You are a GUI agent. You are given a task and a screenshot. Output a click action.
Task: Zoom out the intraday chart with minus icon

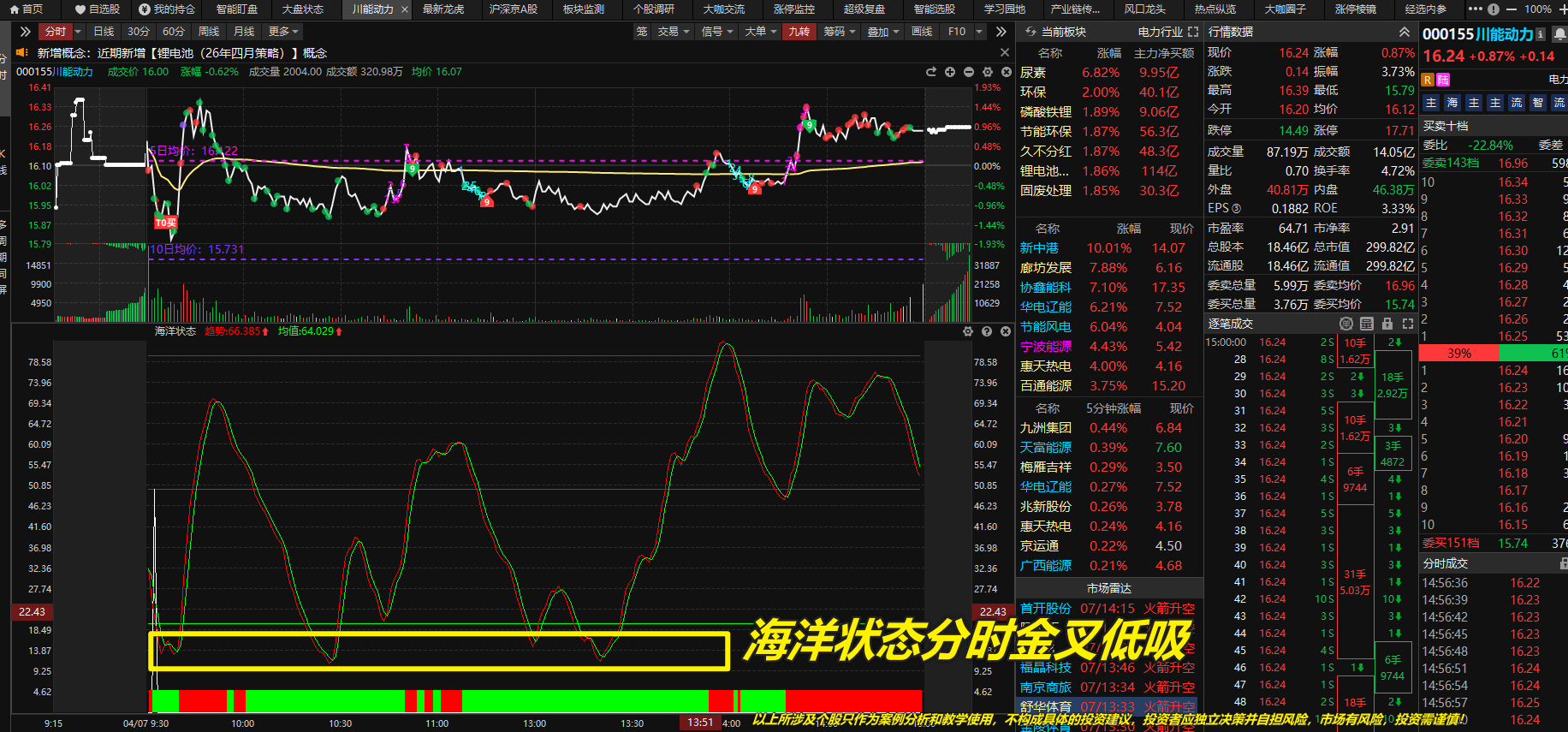click(x=969, y=72)
